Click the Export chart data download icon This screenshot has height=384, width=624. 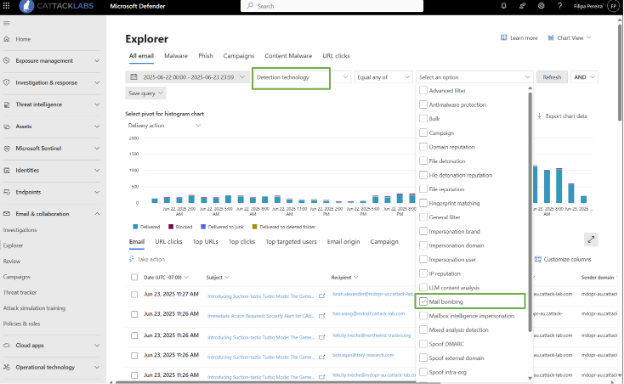539,116
